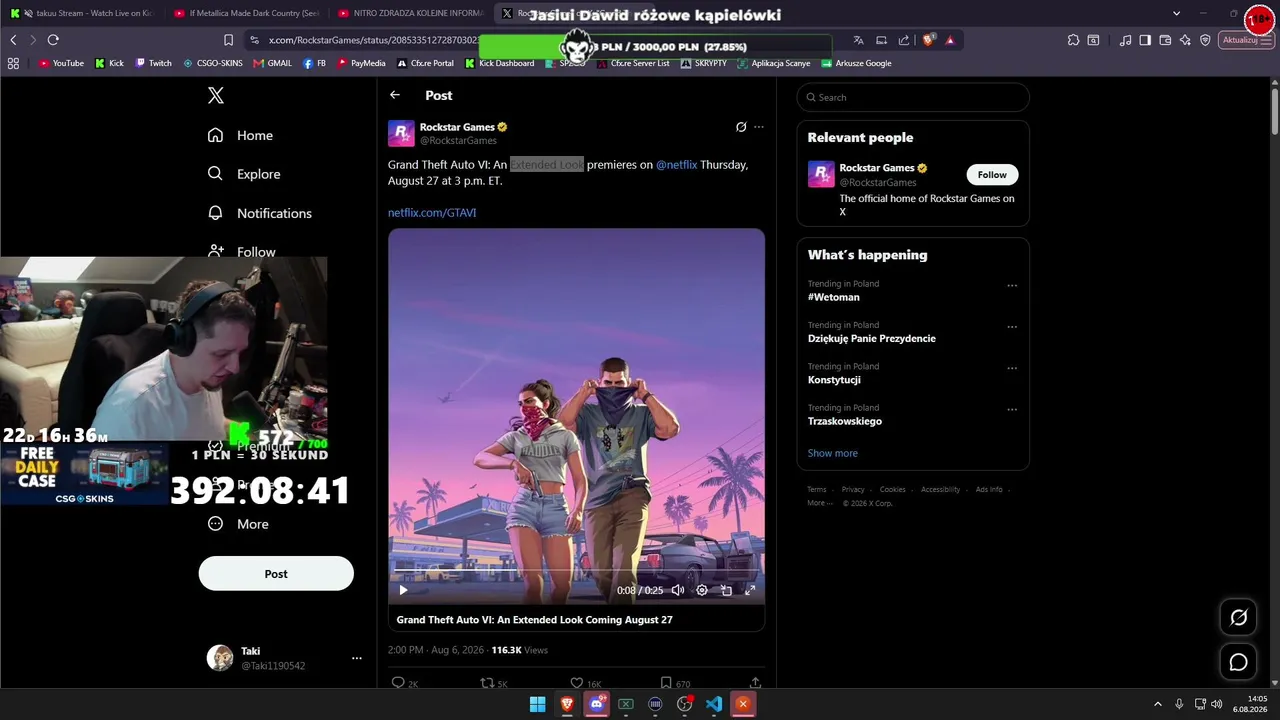Open the browser extensions puzzle icon
Viewport: 1280px width, 720px height.
pos(1073,40)
